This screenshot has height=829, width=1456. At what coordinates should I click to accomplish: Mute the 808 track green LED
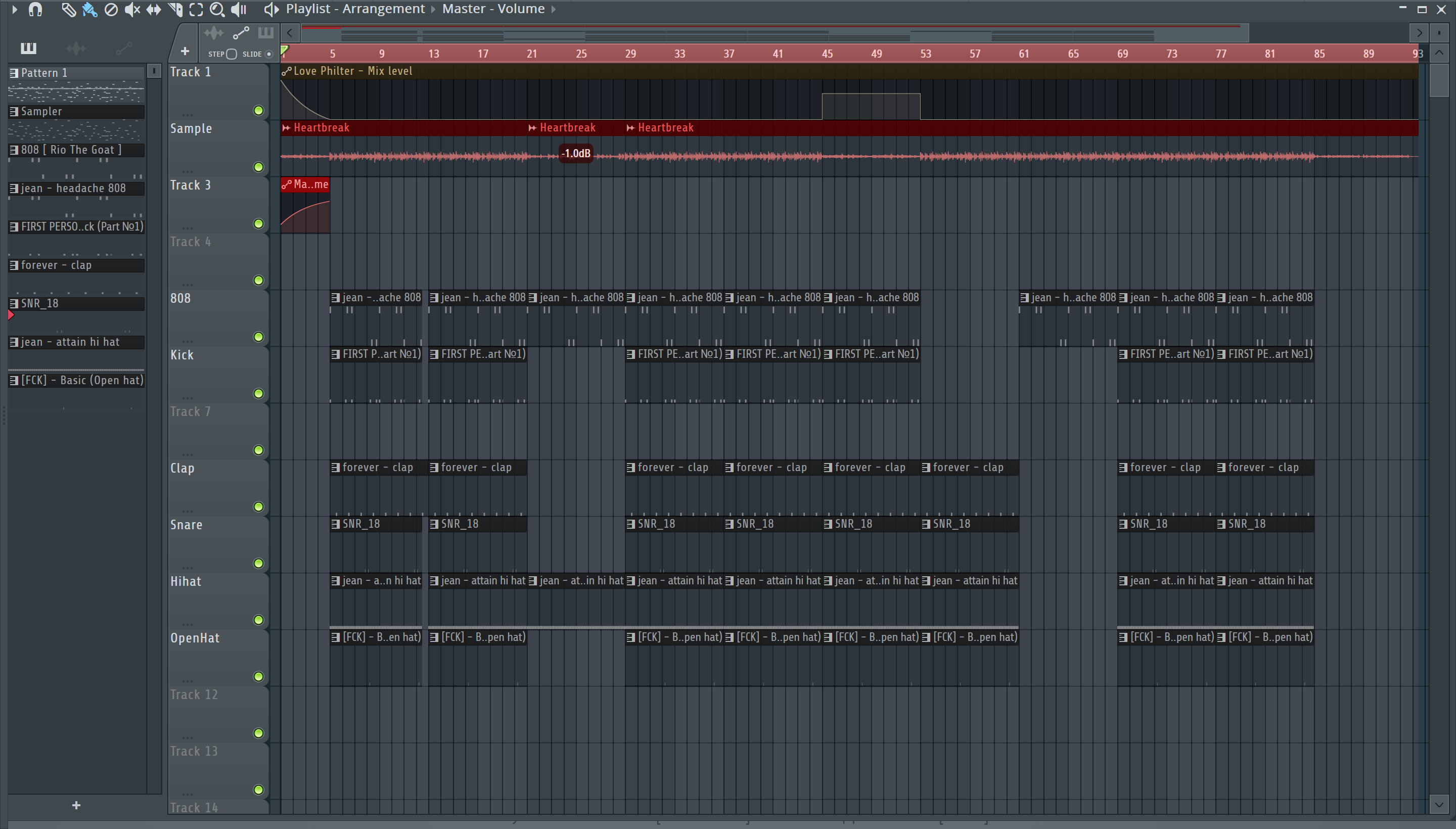pyautogui.click(x=258, y=337)
